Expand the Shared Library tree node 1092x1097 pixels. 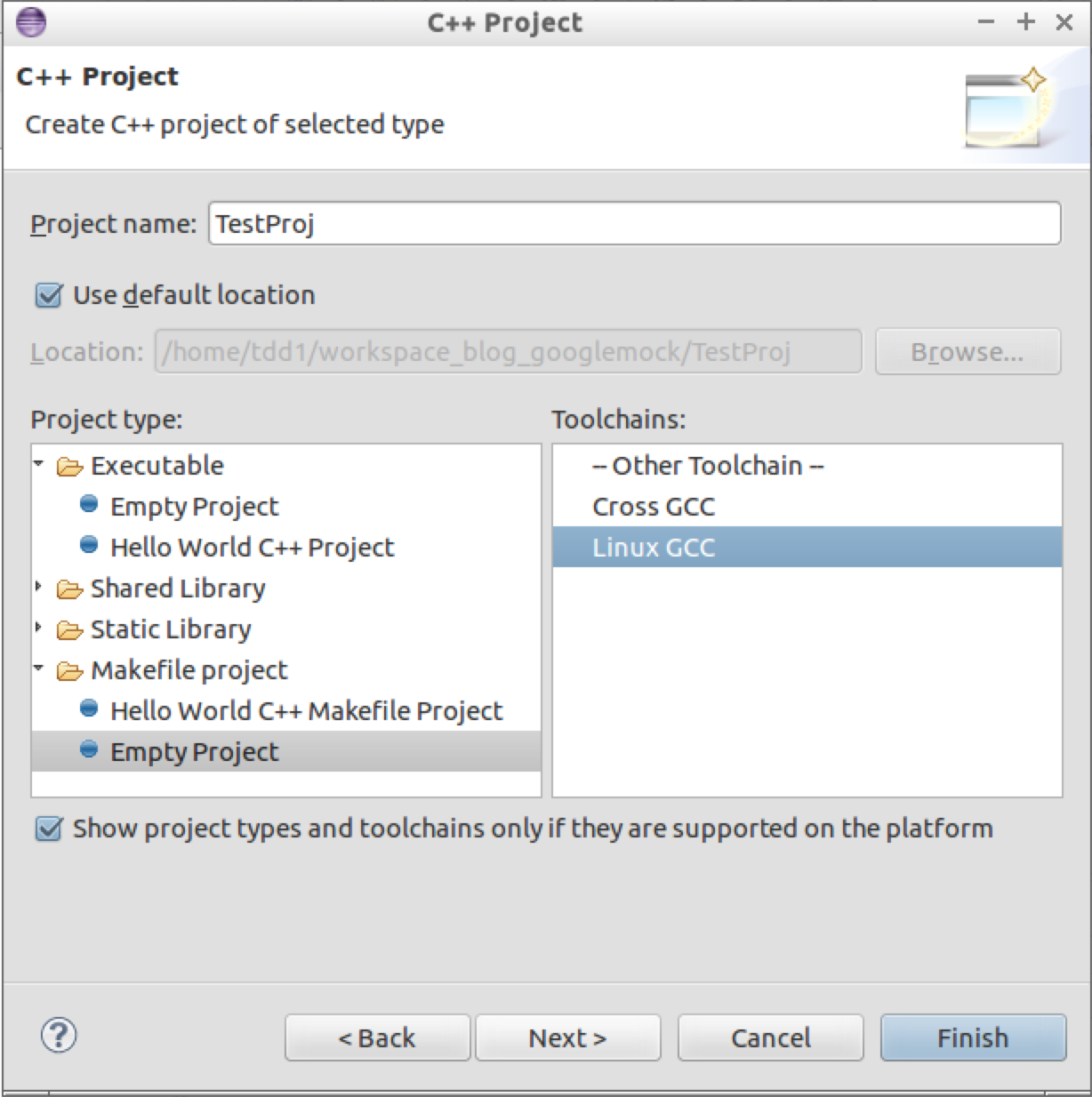38,587
